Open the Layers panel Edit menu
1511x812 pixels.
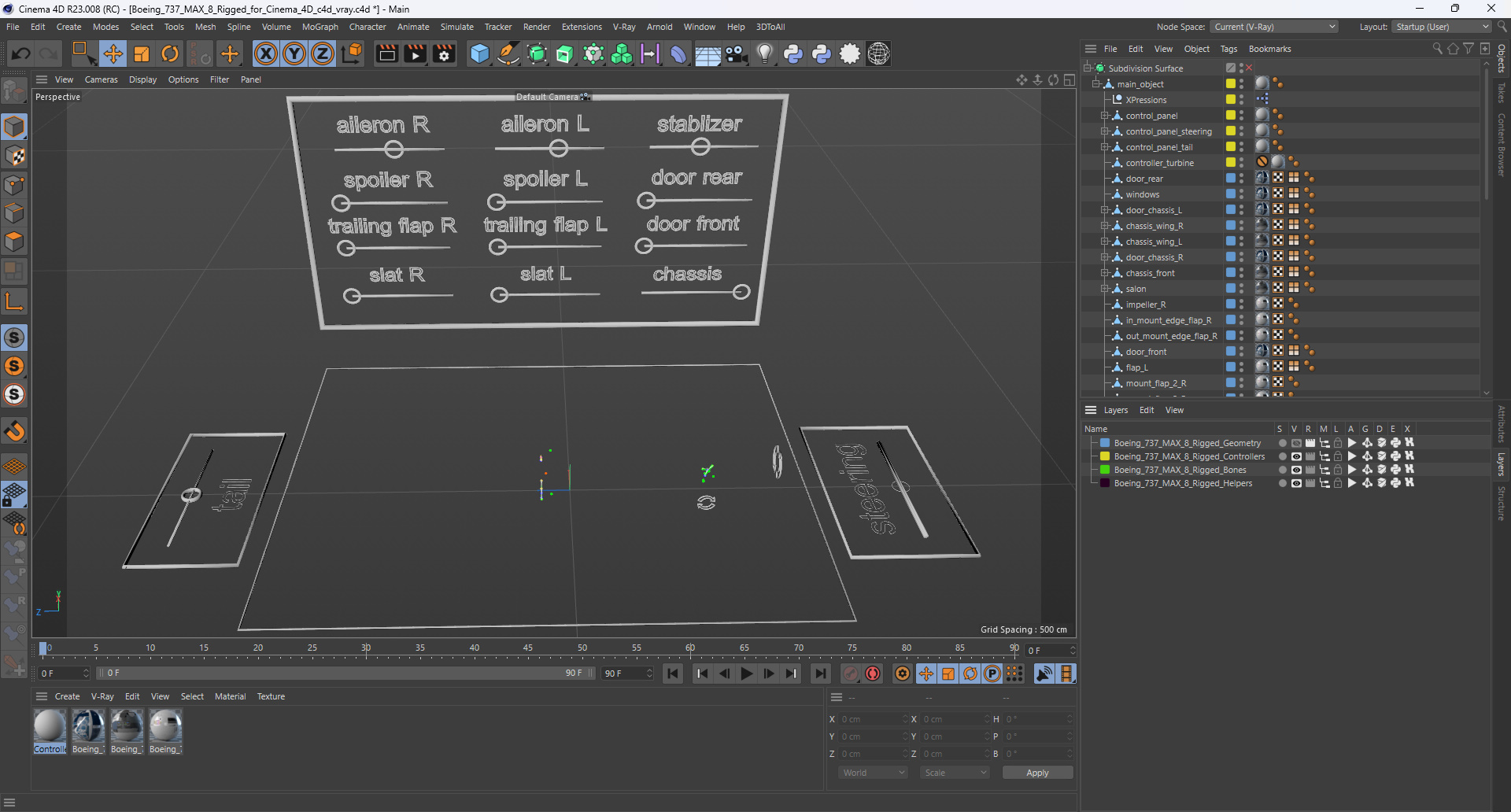1147,410
